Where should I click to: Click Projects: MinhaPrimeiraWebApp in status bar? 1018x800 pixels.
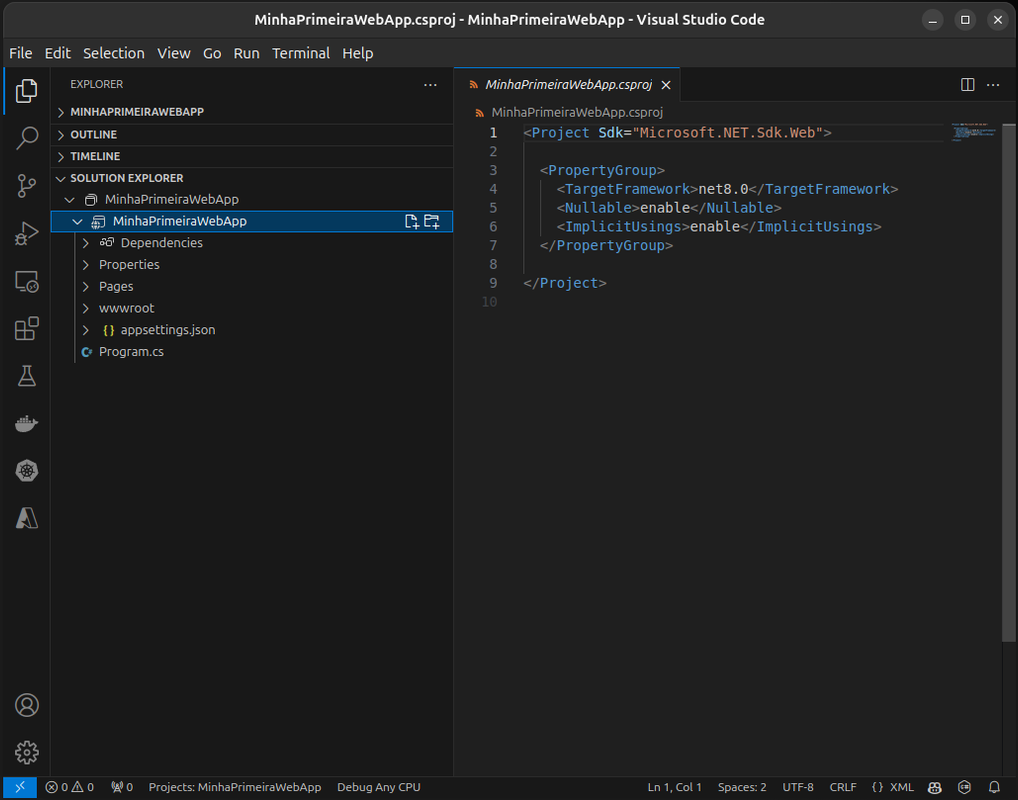click(x=235, y=787)
